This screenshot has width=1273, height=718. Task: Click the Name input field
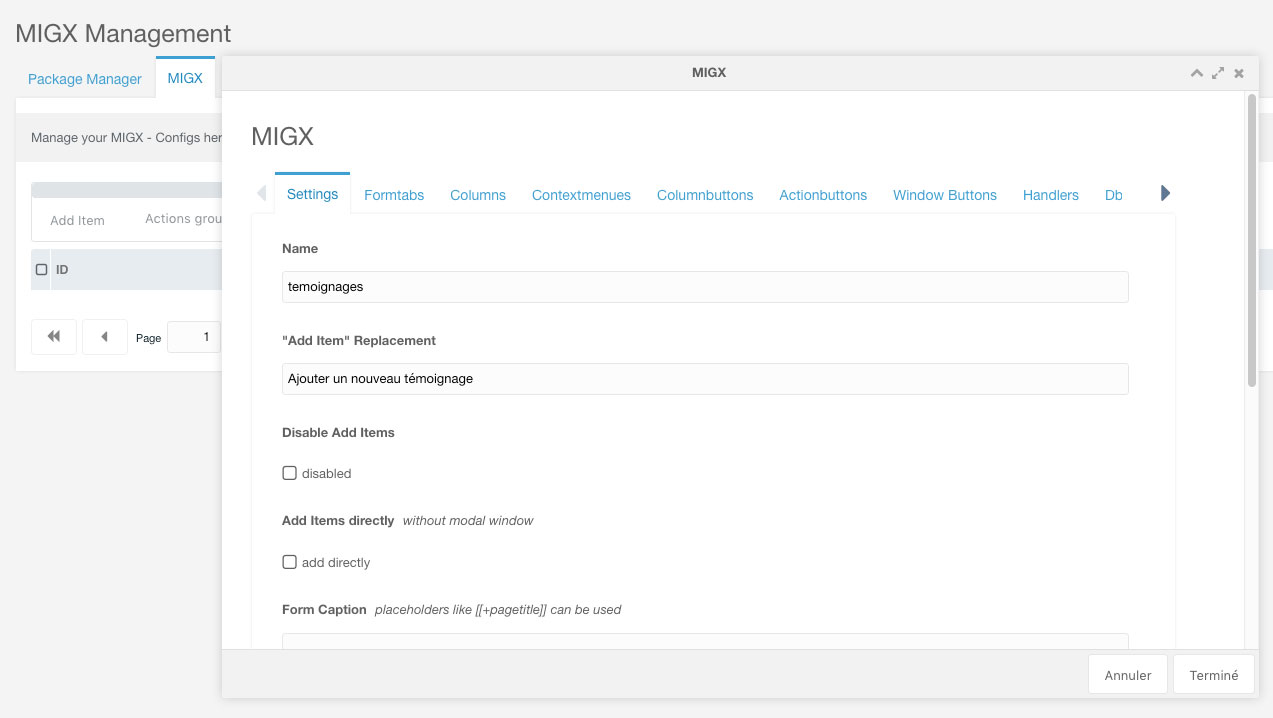click(705, 286)
